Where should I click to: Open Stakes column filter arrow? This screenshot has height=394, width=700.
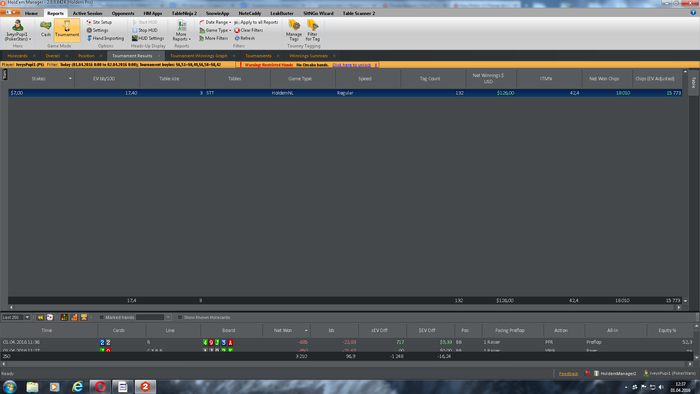click(70, 79)
